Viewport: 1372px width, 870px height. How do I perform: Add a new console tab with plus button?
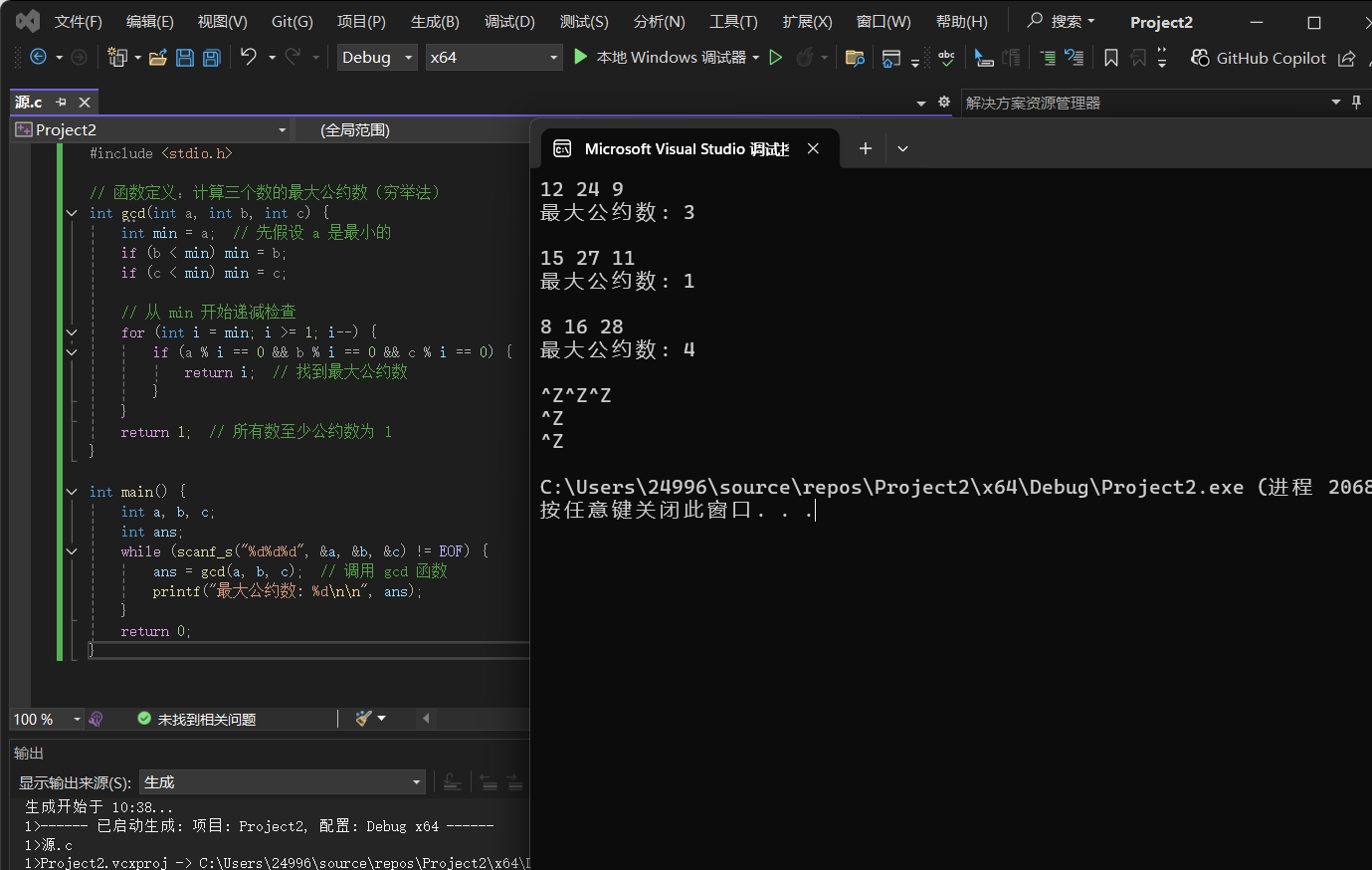coord(866,148)
